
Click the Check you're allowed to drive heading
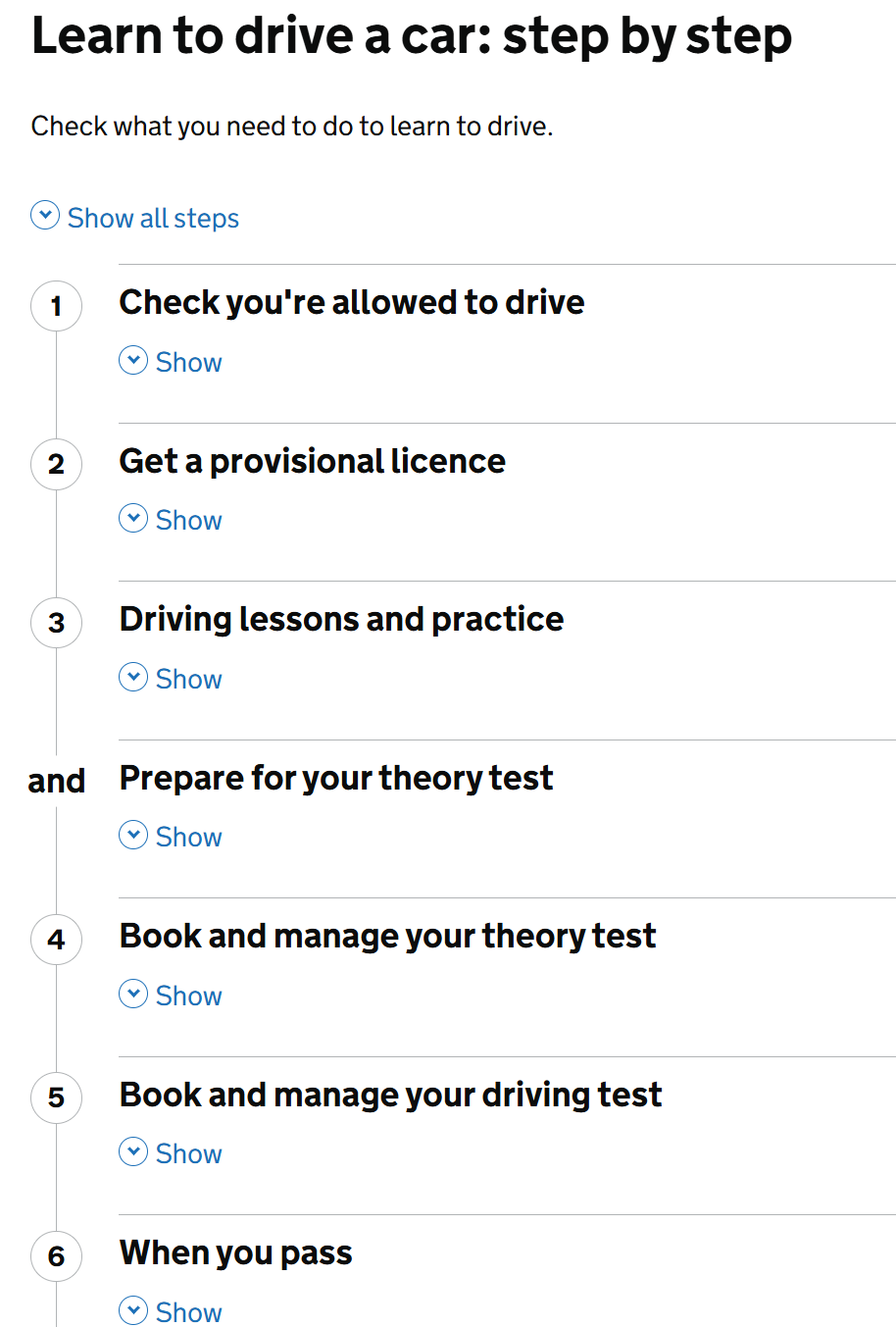click(351, 302)
